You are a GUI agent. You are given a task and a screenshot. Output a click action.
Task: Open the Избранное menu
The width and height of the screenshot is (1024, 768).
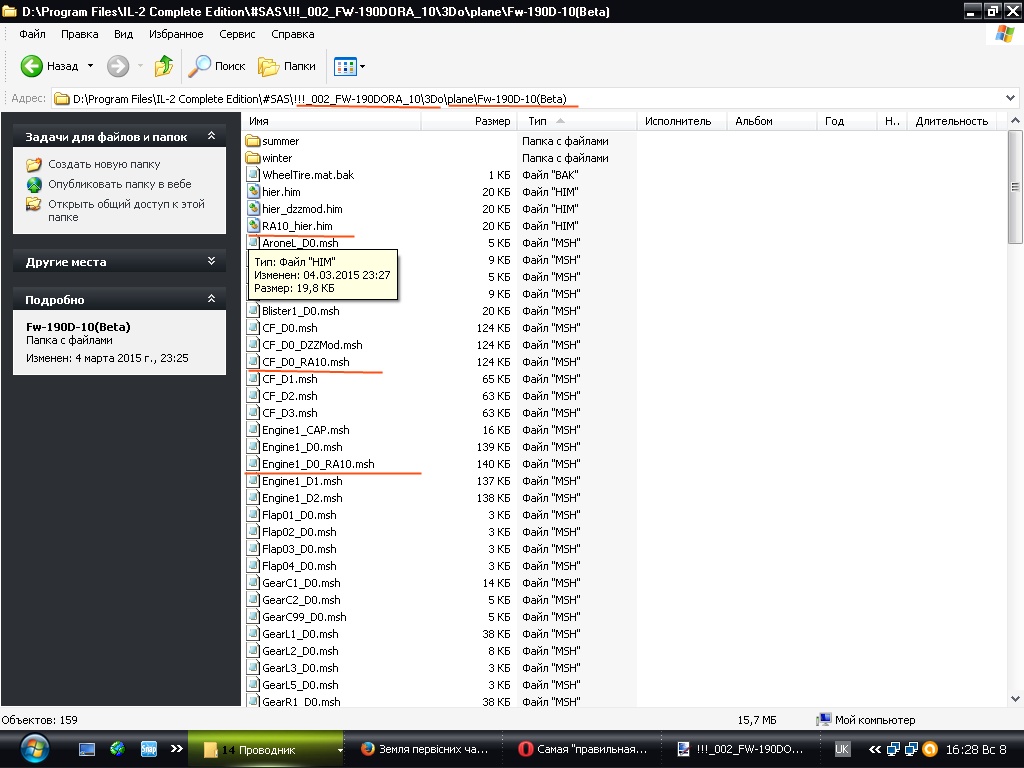tap(176, 34)
